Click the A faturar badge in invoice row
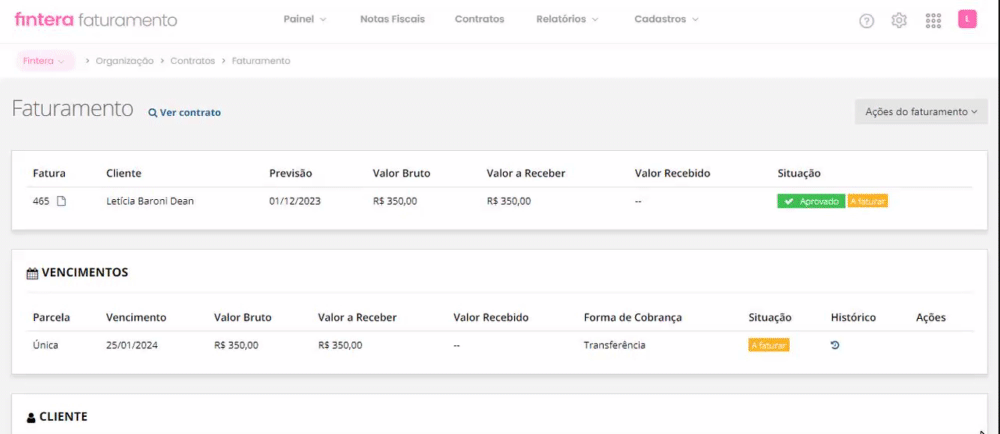This screenshot has height=434, width=1000. 868,201
